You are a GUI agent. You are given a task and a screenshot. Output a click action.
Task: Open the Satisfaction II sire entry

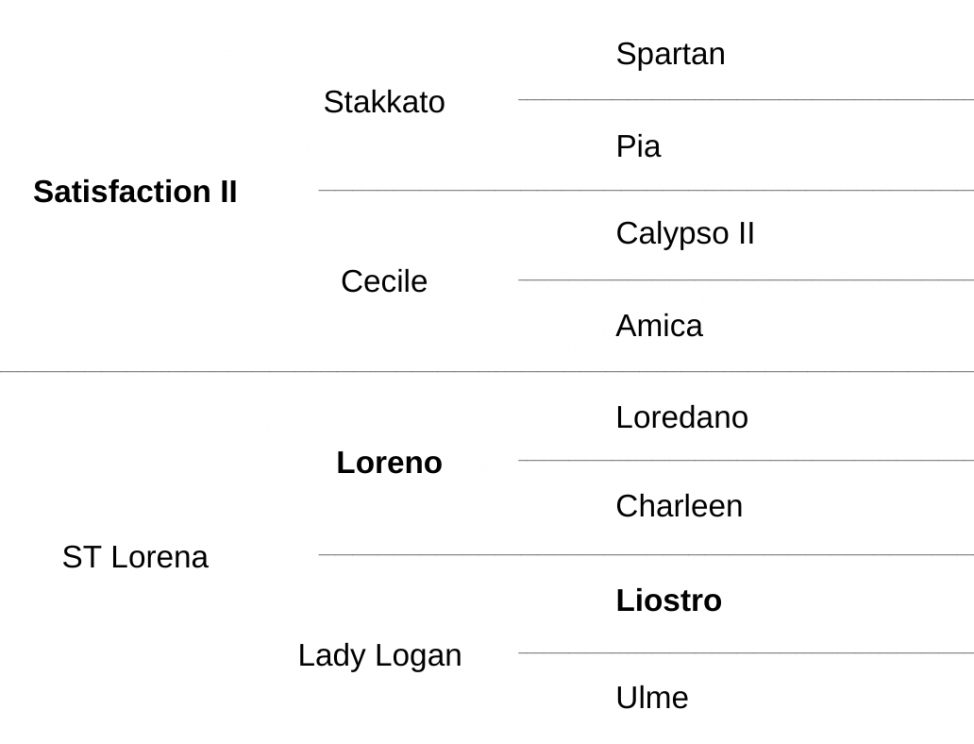pyautogui.click(x=135, y=191)
